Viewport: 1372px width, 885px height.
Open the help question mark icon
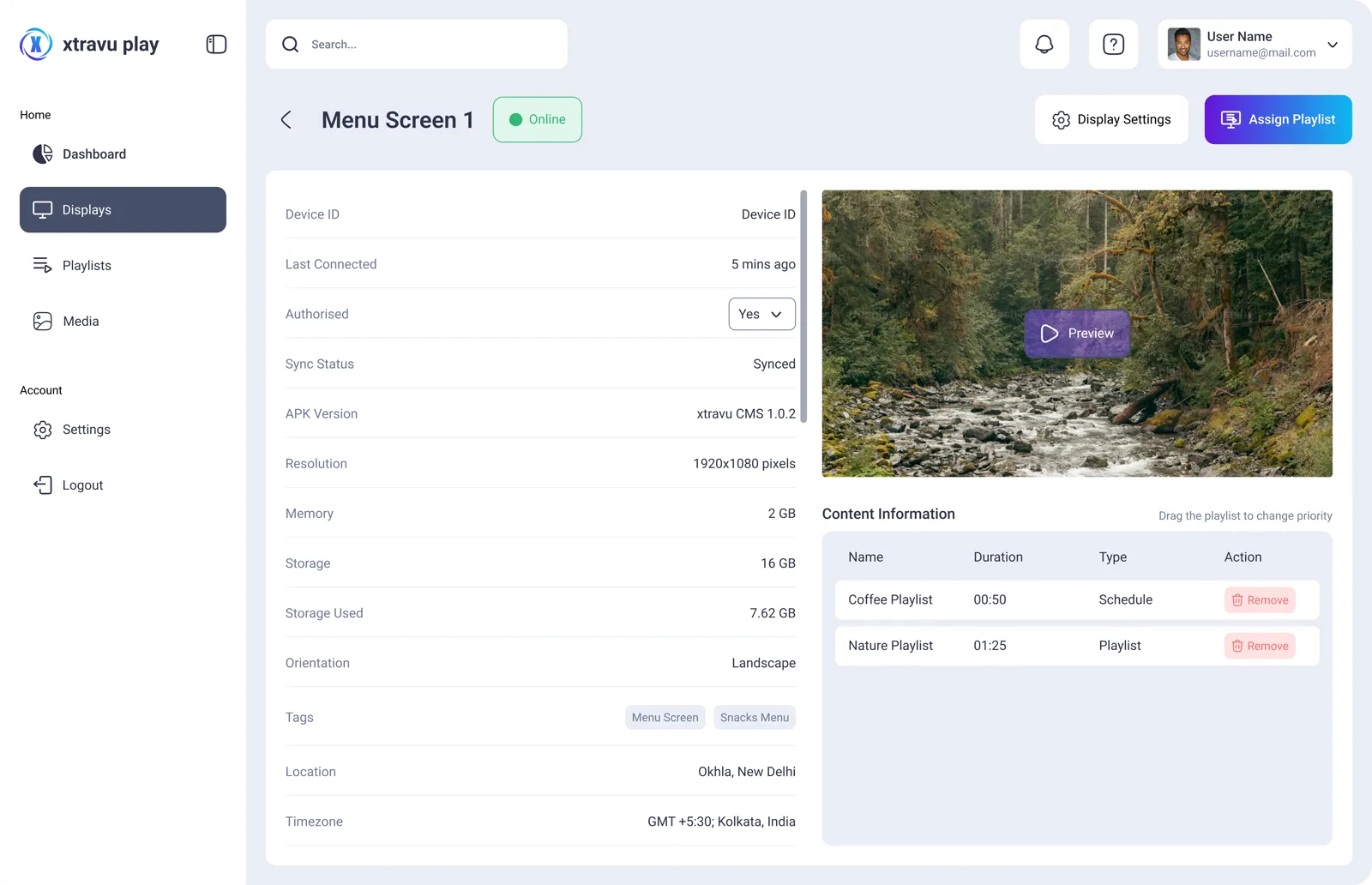click(x=1113, y=45)
